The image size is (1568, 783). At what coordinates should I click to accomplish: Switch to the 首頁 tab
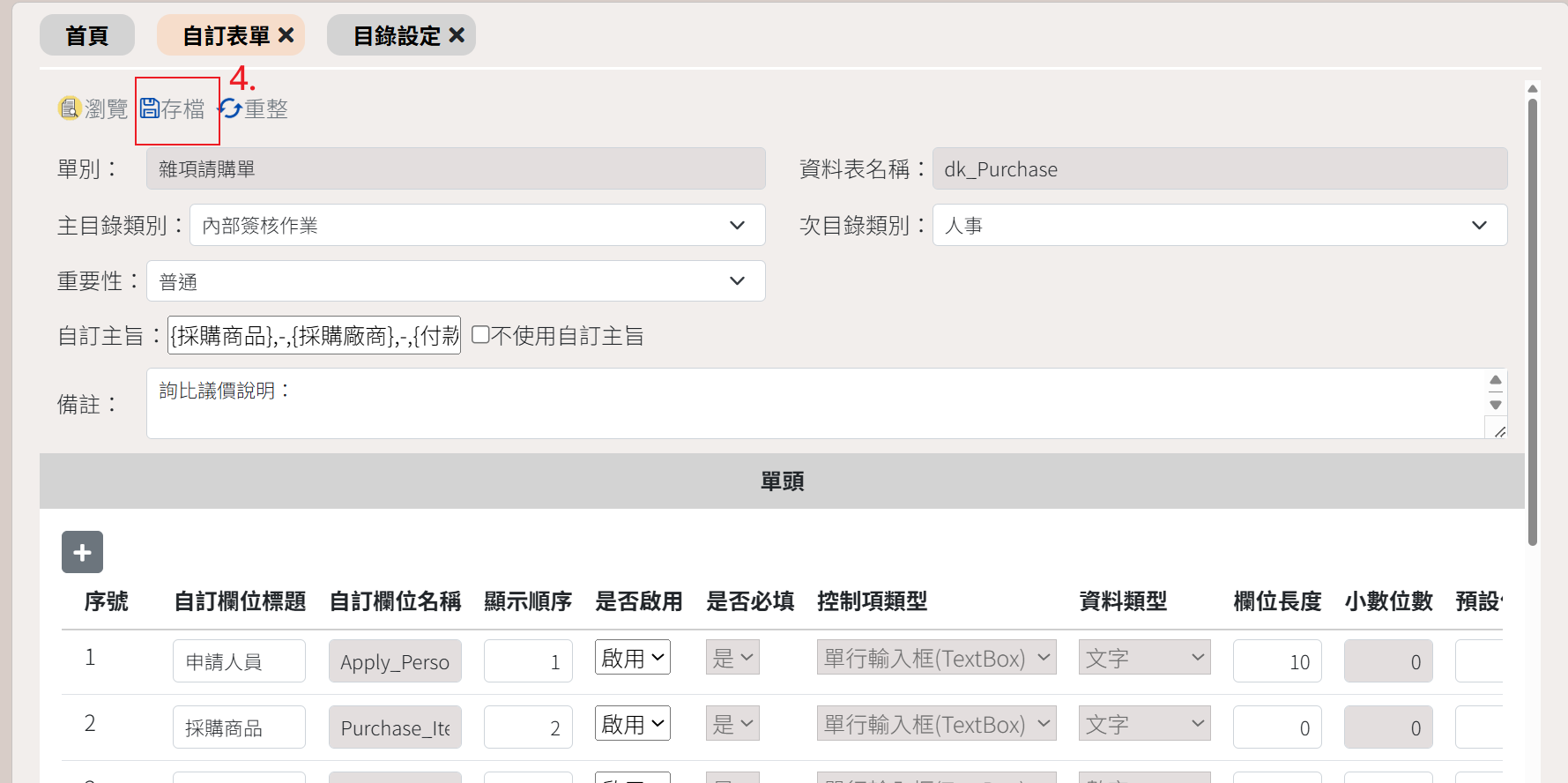(x=86, y=35)
